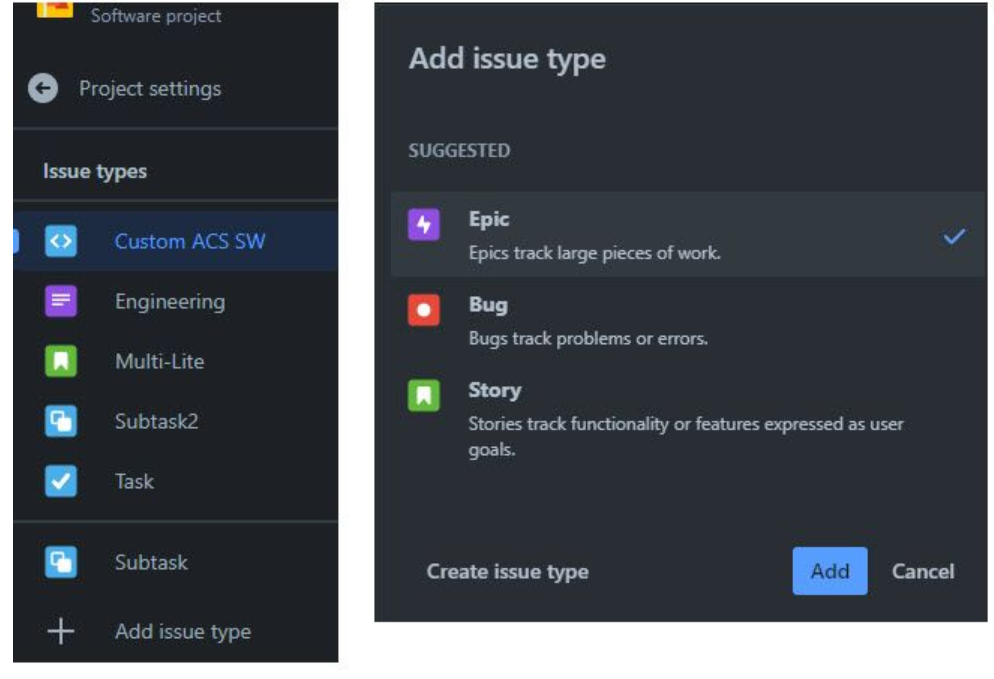This screenshot has height=679, width=994.
Task: Confirm with the blue Add button
Action: coord(830,571)
